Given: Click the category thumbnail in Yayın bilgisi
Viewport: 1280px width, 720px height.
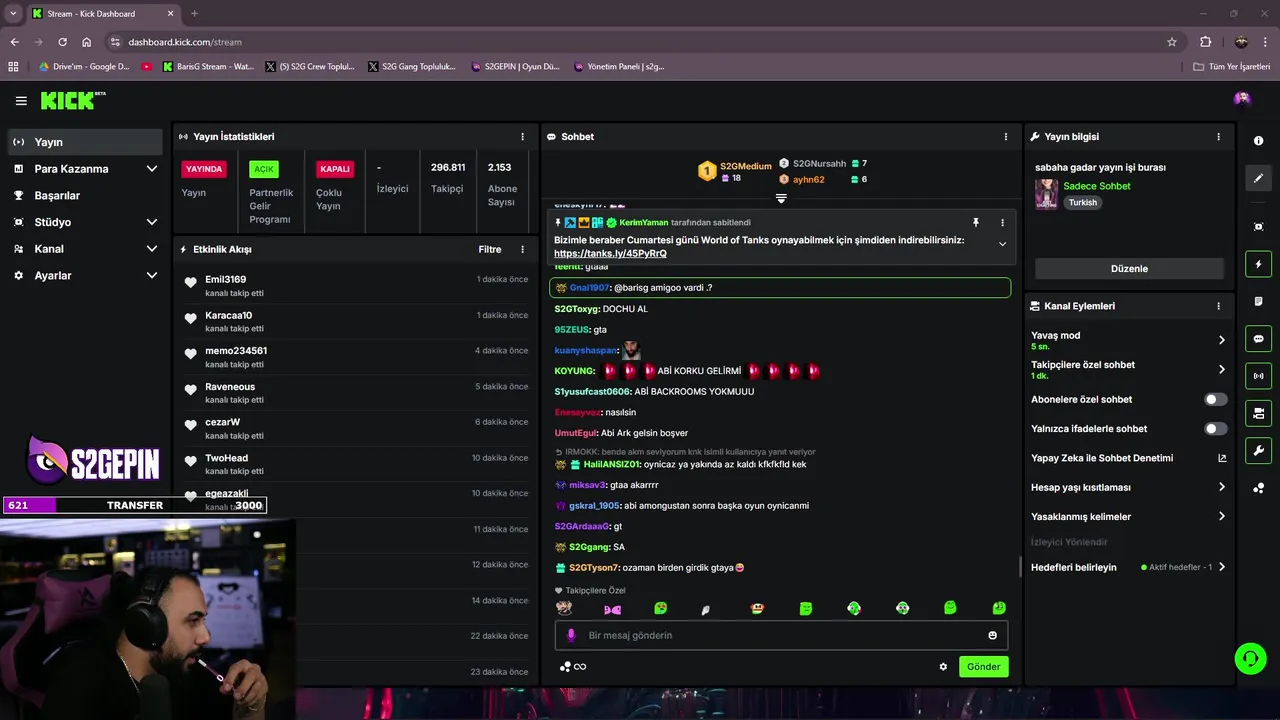Looking at the screenshot, I should [x=1046, y=194].
